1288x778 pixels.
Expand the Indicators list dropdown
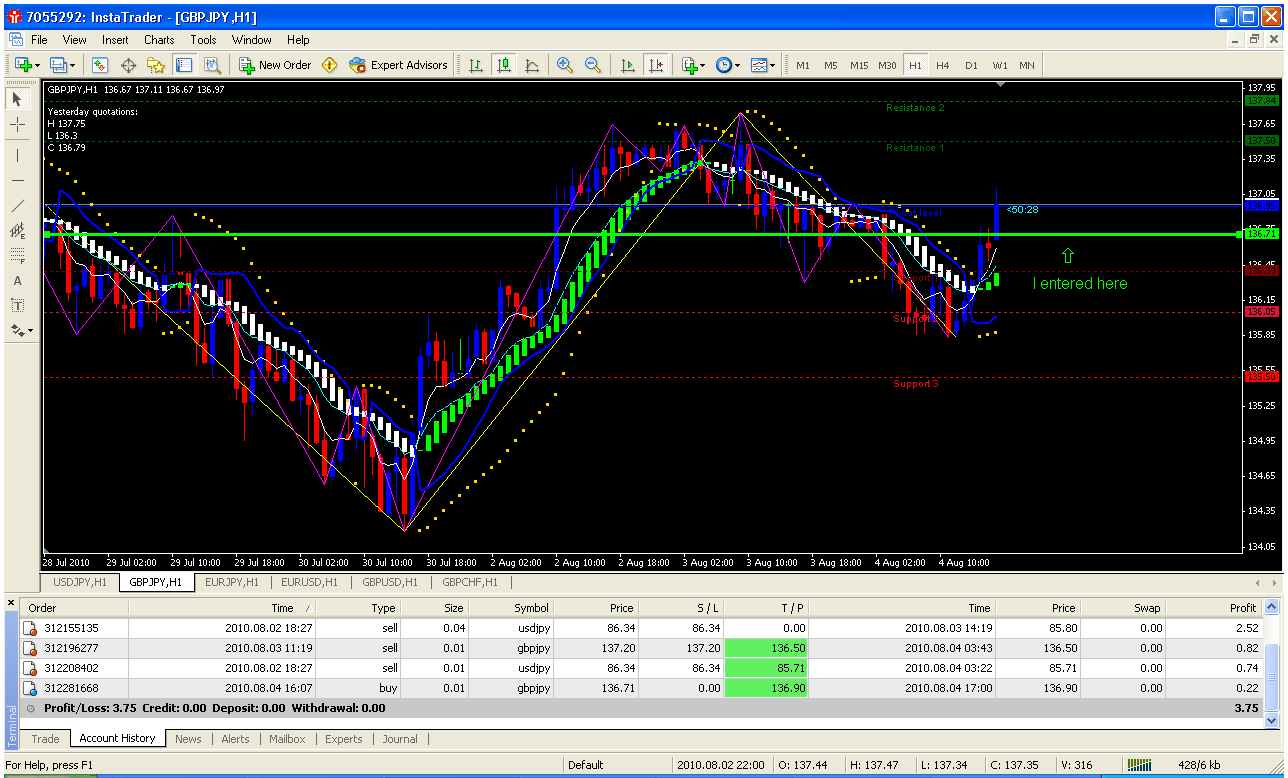tap(693, 65)
